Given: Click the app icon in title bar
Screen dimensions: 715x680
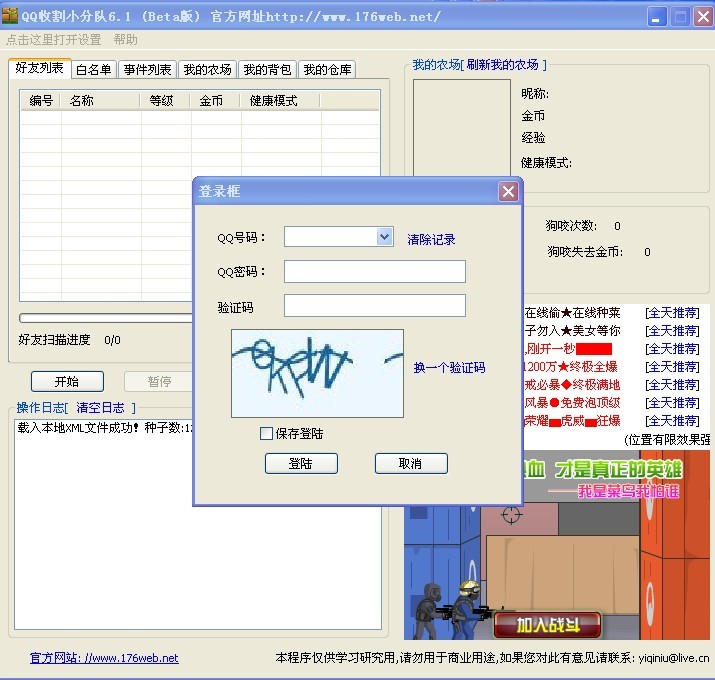Looking at the screenshot, I should pos(11,17).
